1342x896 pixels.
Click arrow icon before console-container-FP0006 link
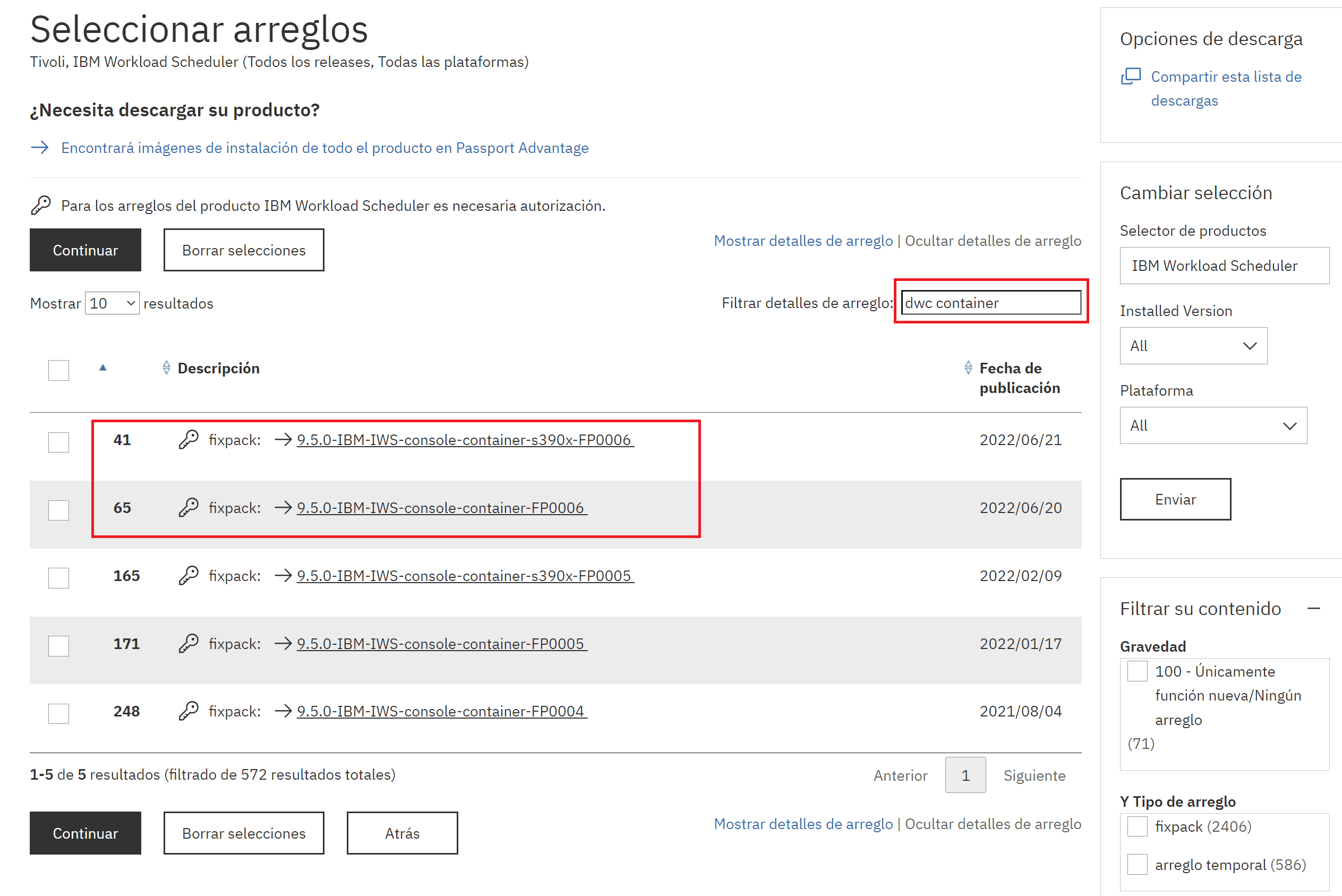tap(284, 507)
